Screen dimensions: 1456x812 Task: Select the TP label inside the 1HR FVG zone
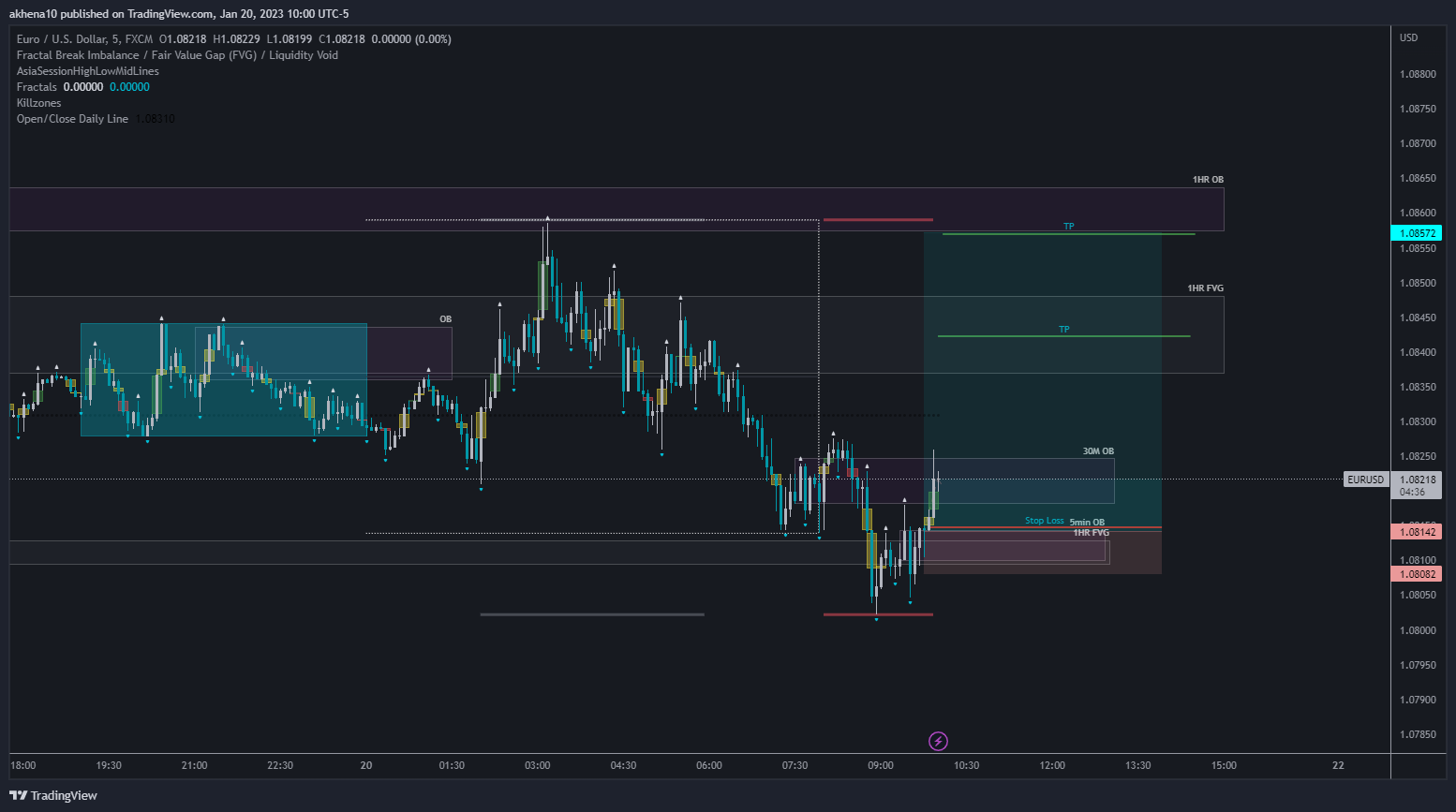tap(1064, 330)
